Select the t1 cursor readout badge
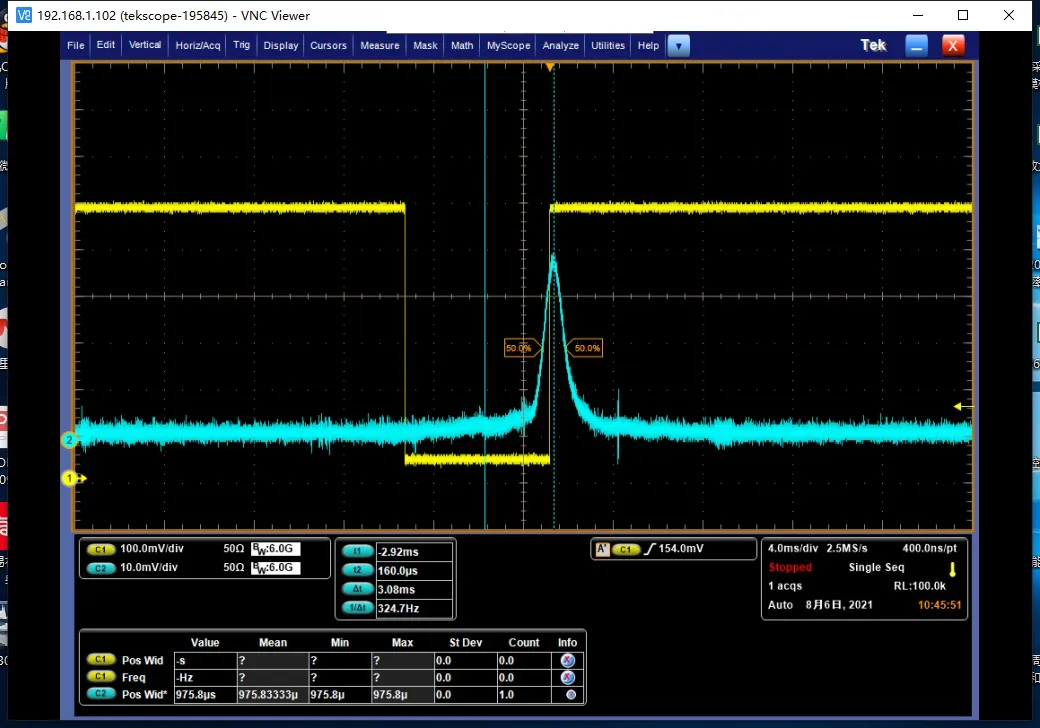The image size is (1040, 728). click(356, 551)
